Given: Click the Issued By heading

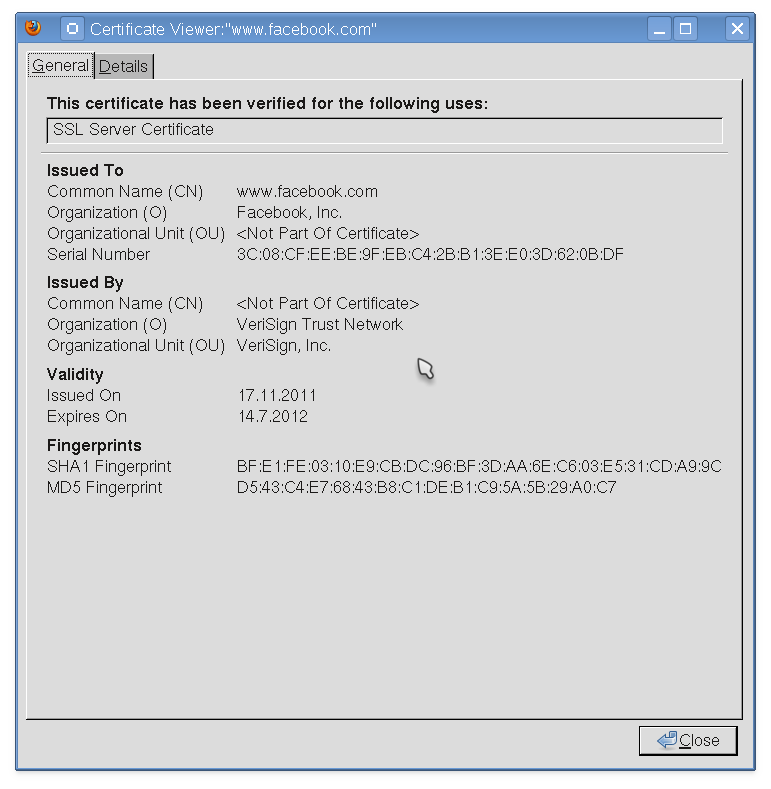Looking at the screenshot, I should pos(85,283).
